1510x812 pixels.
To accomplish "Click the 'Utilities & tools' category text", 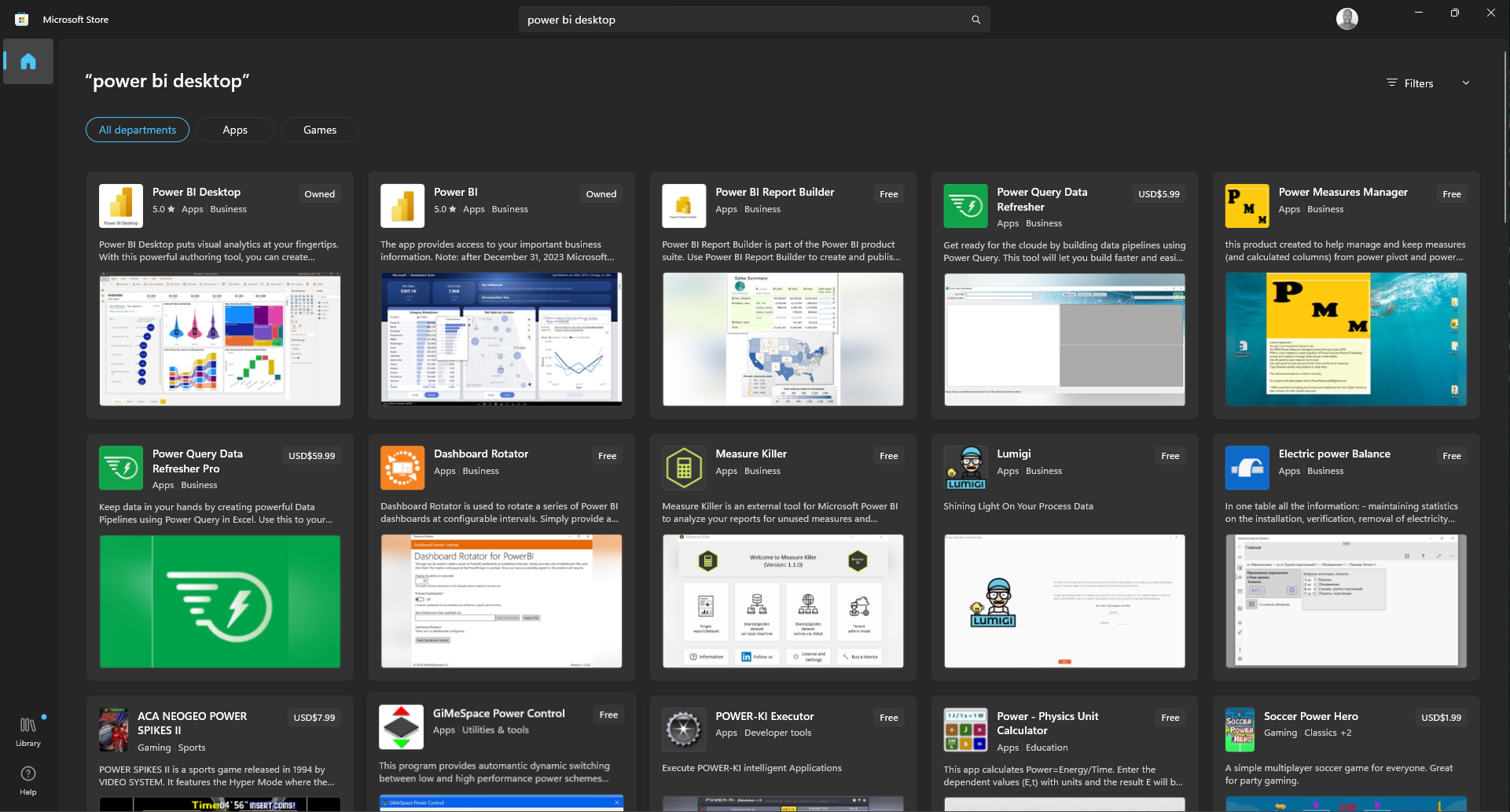I will (495, 729).
